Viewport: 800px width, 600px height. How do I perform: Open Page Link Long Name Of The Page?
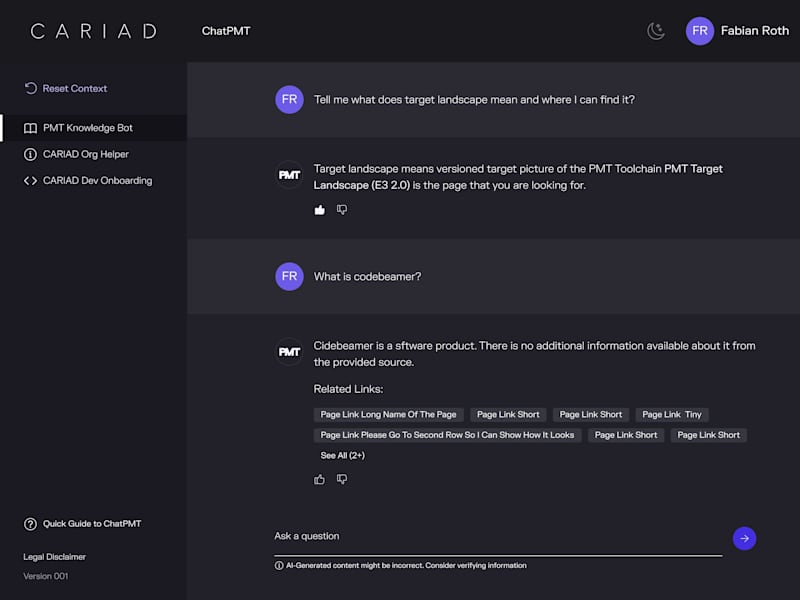[388, 414]
